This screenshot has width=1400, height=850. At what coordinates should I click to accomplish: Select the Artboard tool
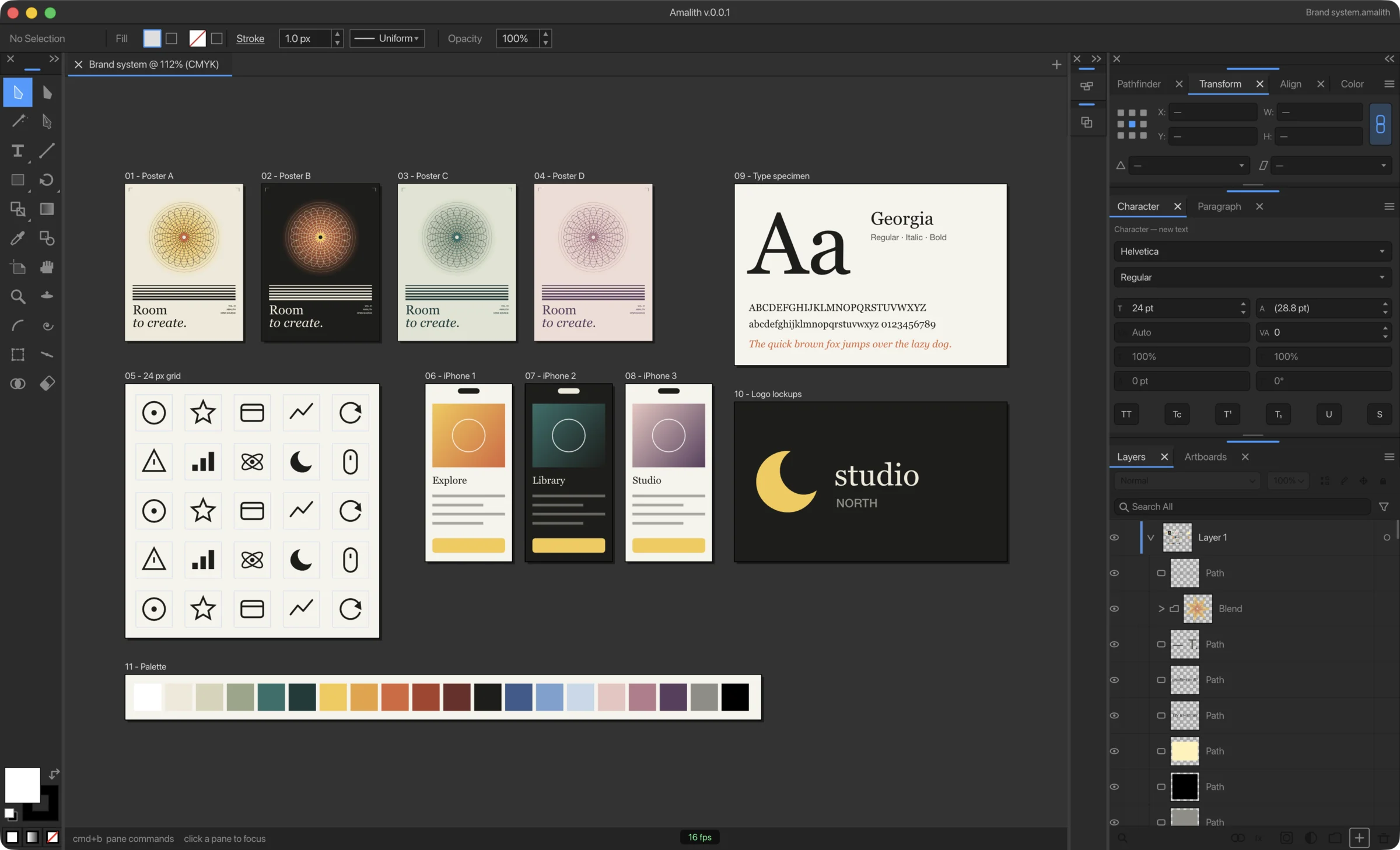17,267
